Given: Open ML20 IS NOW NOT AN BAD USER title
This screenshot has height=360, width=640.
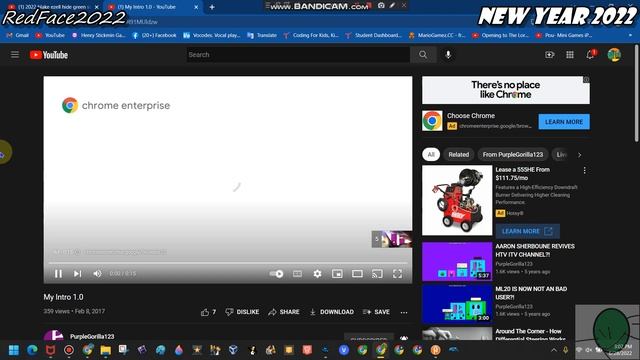Looking at the screenshot, I should (x=531, y=293).
